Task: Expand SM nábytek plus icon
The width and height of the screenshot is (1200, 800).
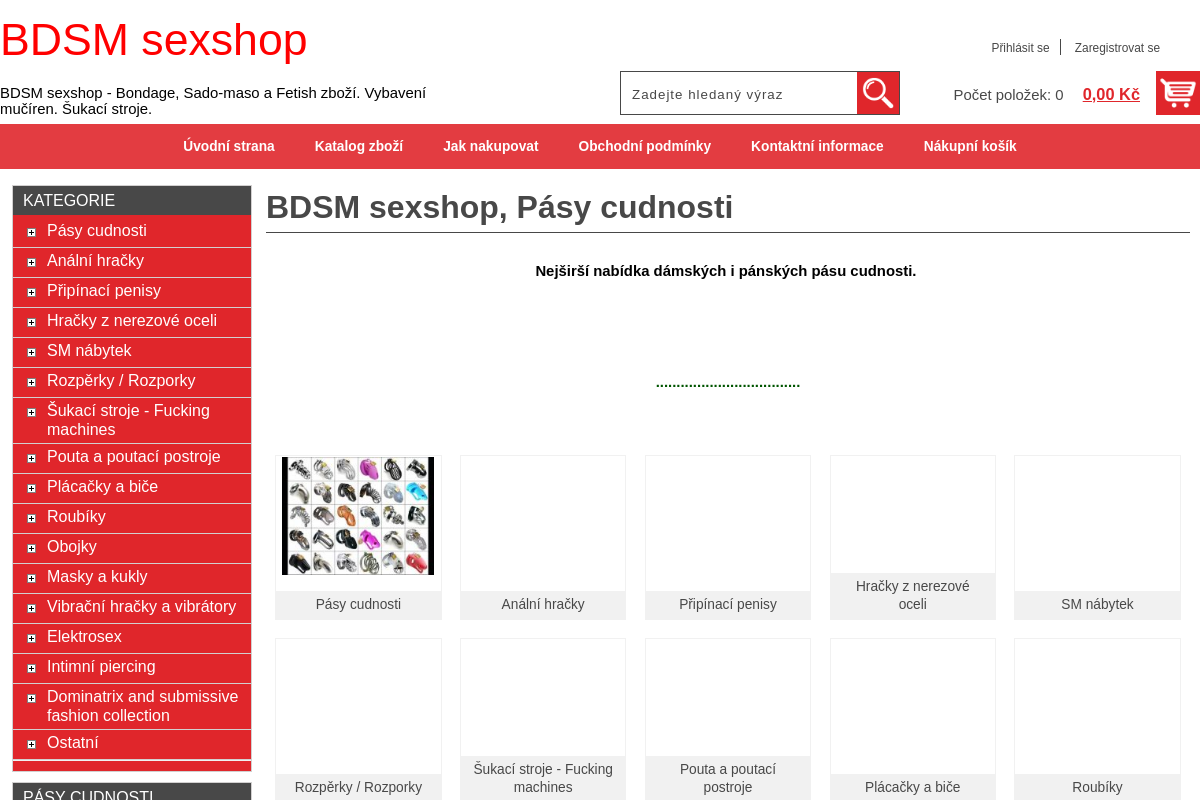Action: (x=31, y=352)
